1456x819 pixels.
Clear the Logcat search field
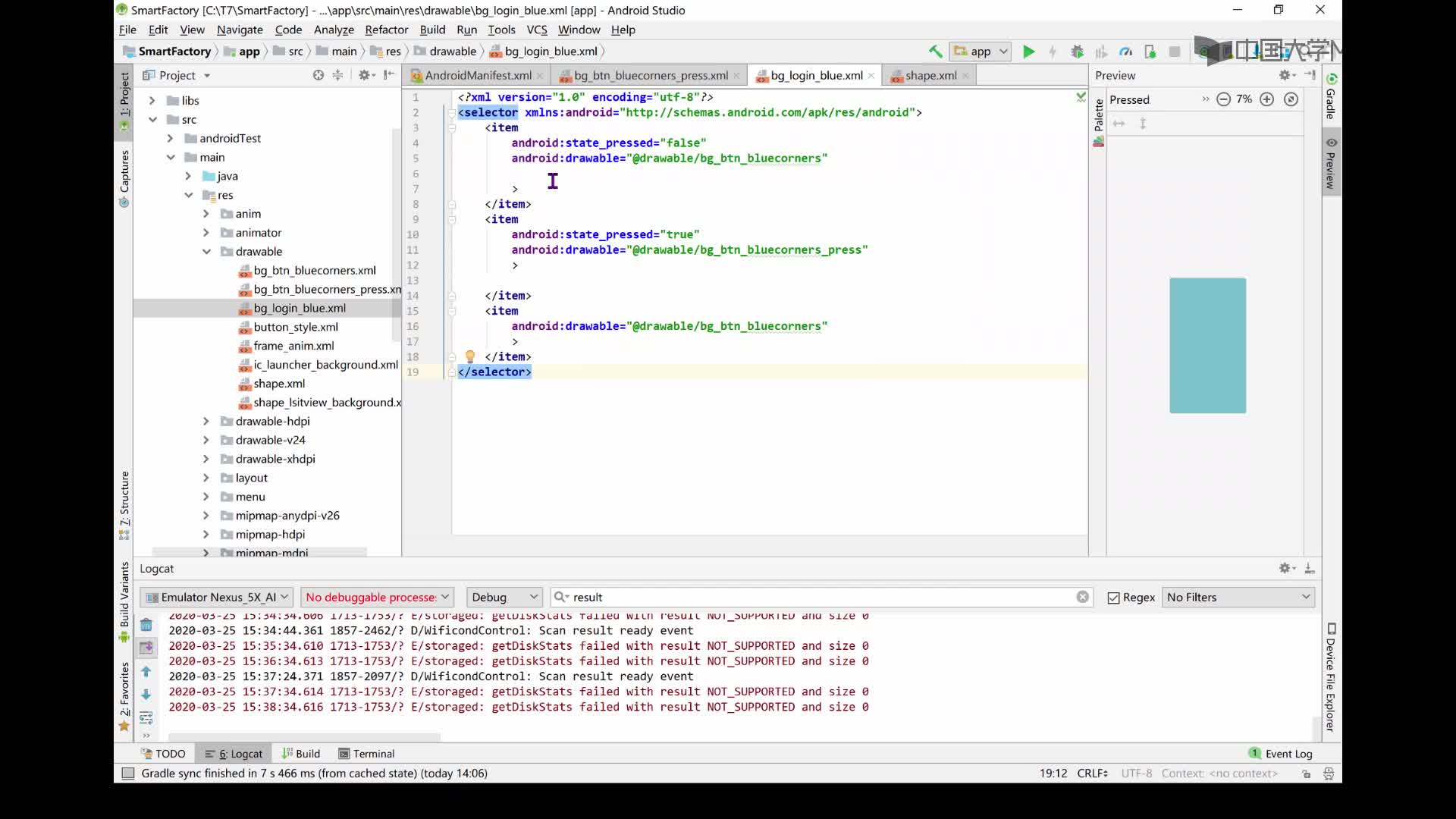click(1082, 597)
